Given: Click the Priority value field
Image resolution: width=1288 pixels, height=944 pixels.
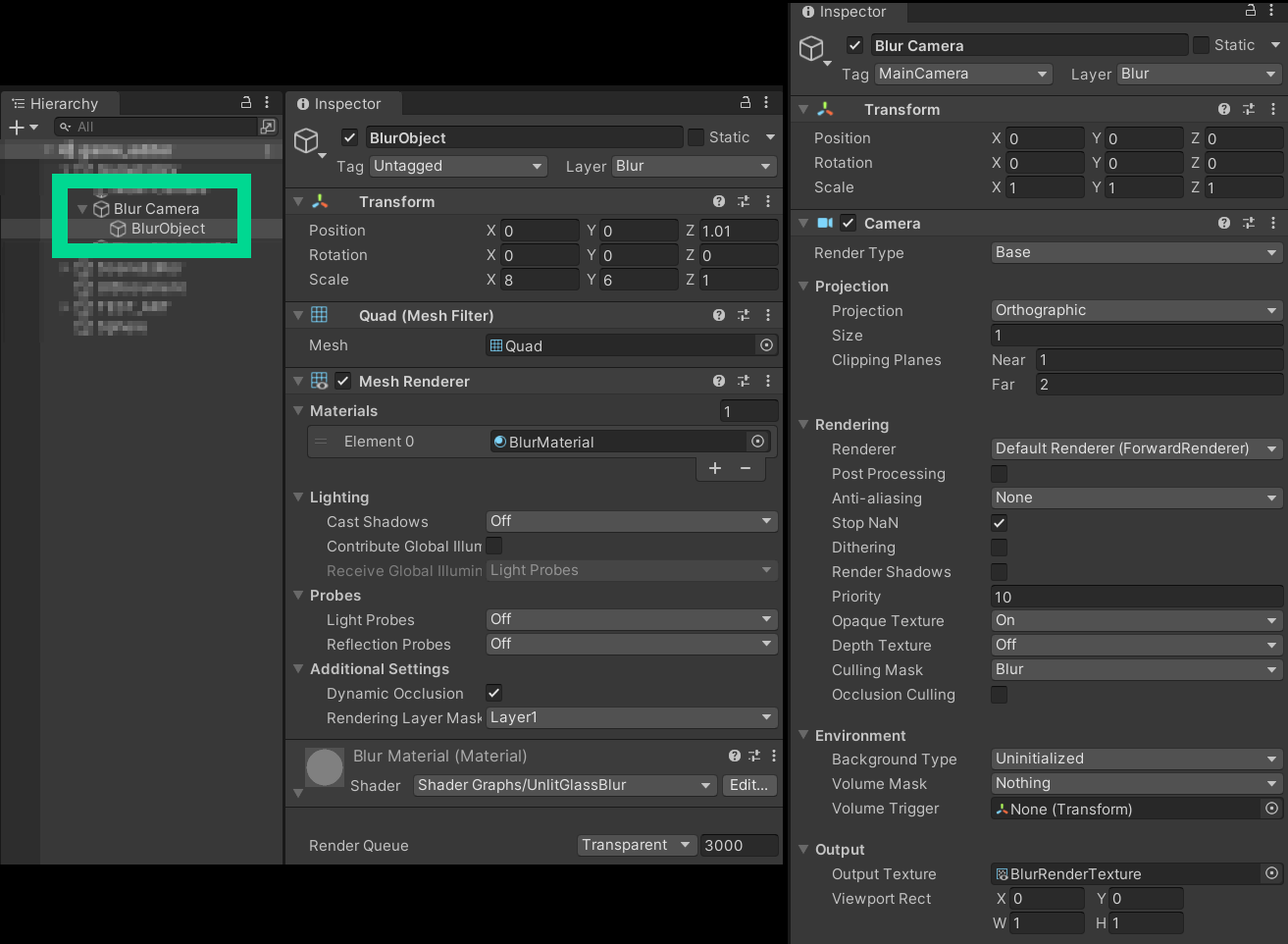Looking at the screenshot, I should 1137,597.
